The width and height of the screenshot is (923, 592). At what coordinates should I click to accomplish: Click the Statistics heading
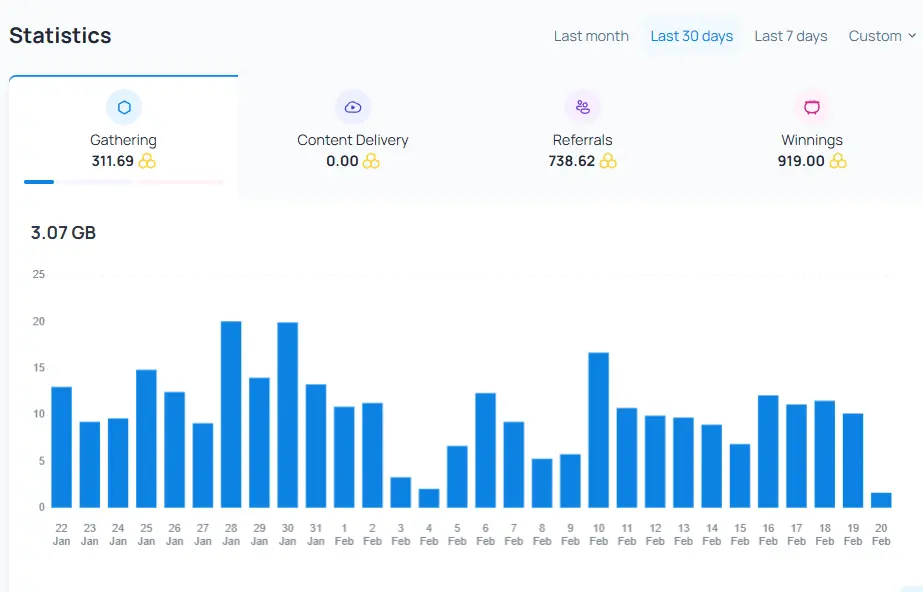(x=60, y=35)
